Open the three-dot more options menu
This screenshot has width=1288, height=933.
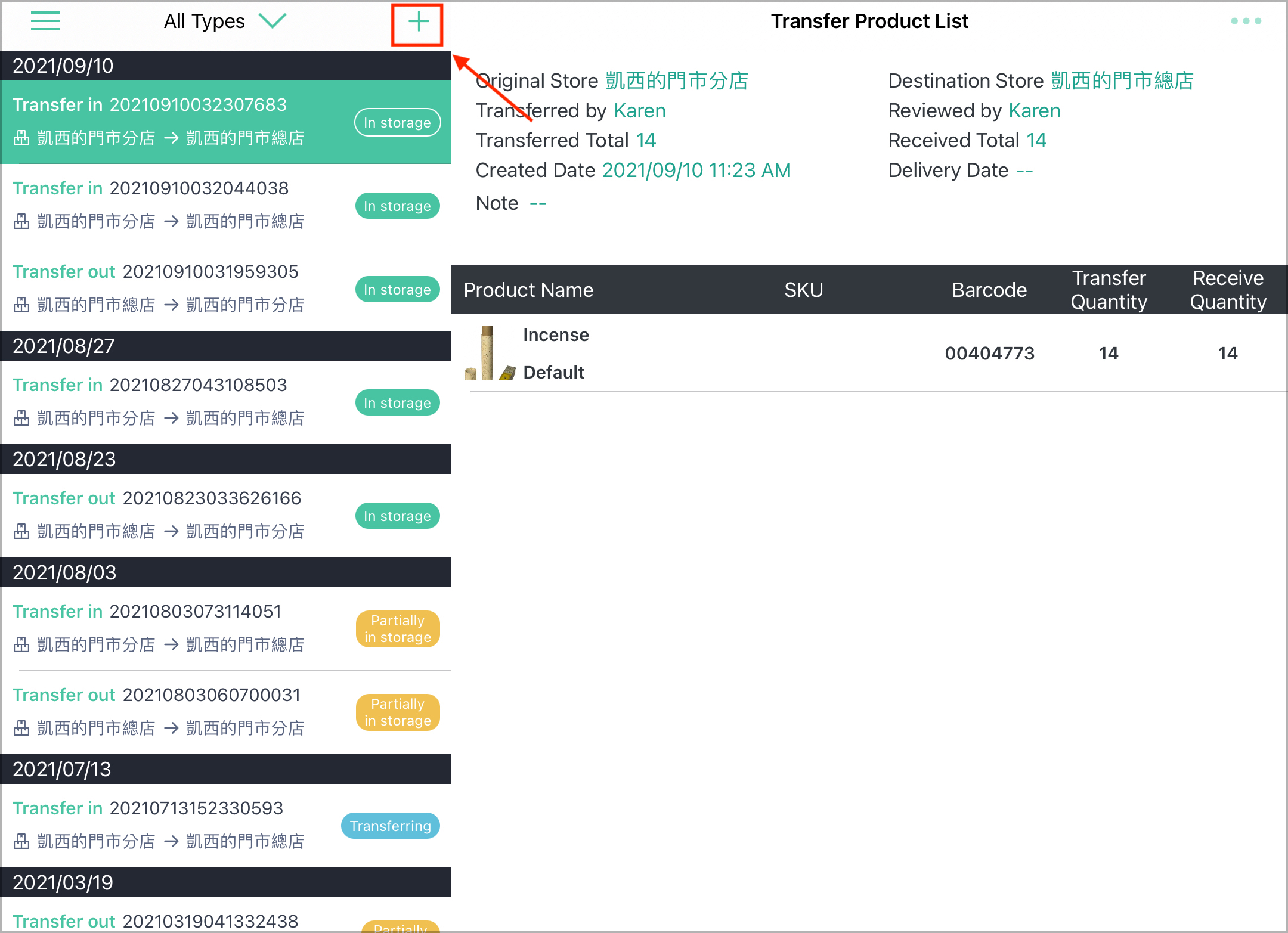1246,21
